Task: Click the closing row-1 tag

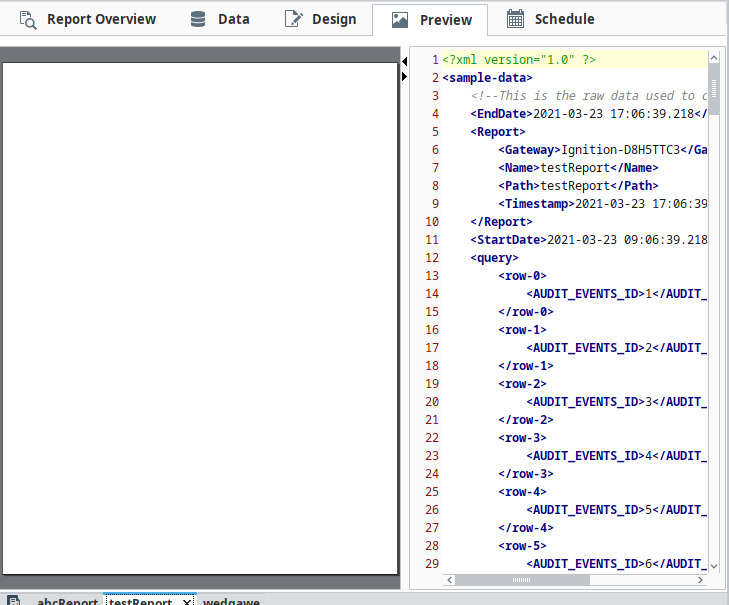Action: click(526, 366)
